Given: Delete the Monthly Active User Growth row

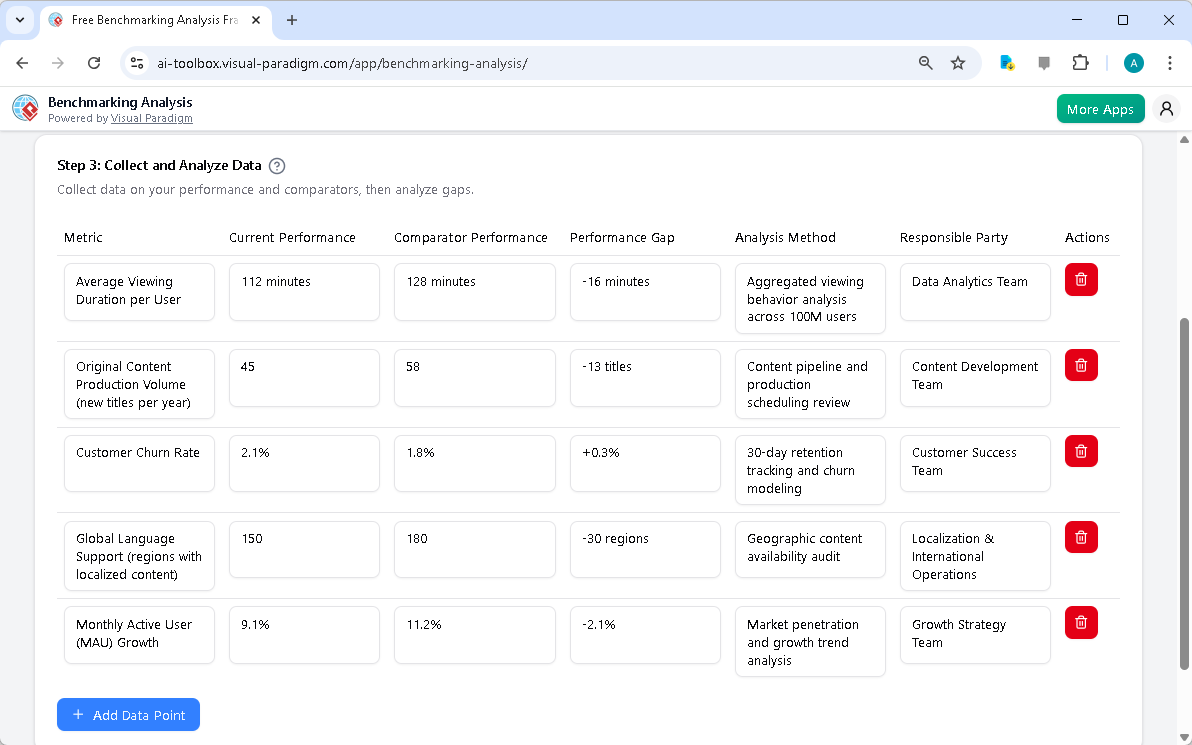Looking at the screenshot, I should [x=1080, y=622].
